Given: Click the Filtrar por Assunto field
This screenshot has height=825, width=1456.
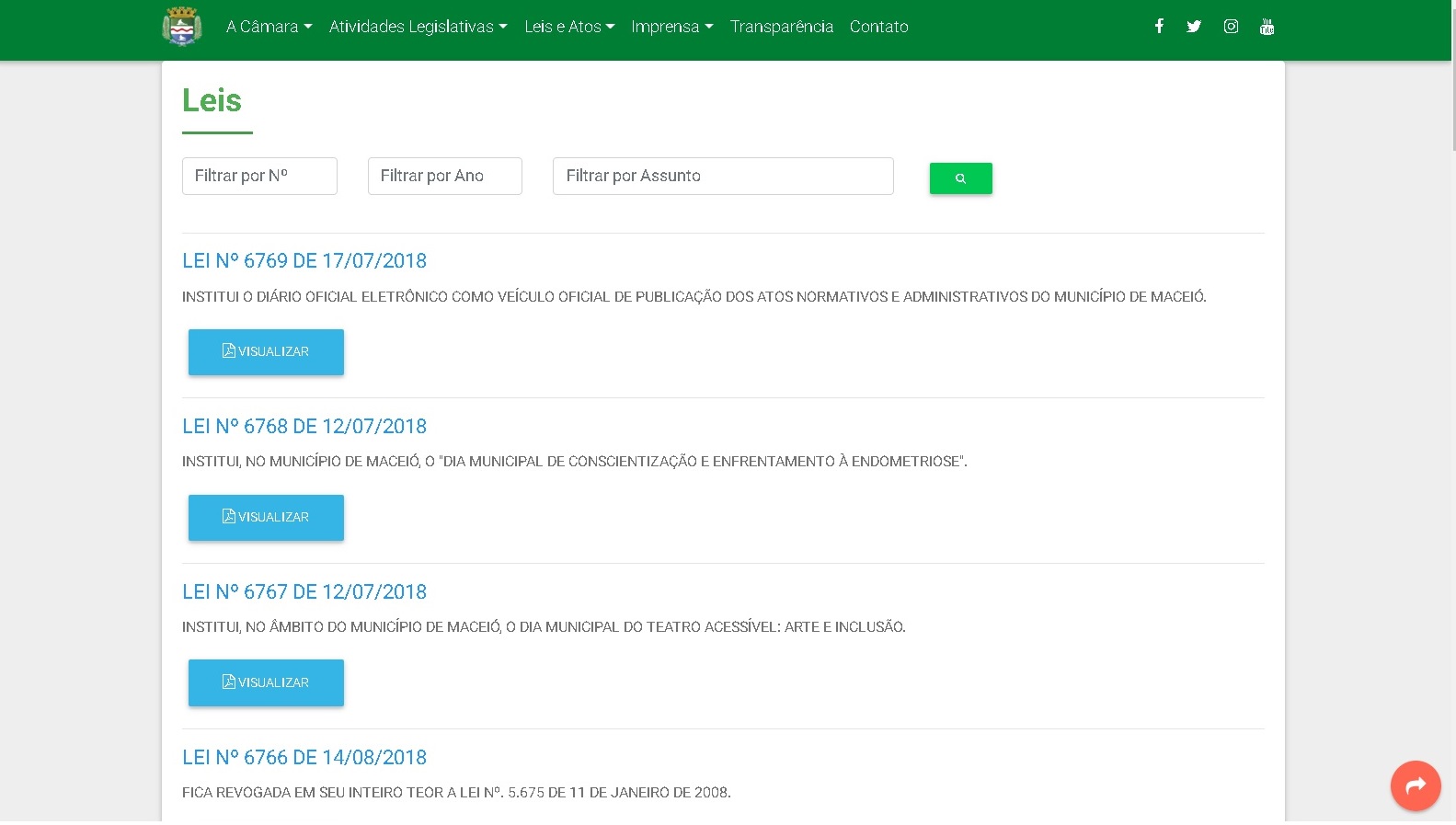Looking at the screenshot, I should (x=722, y=176).
